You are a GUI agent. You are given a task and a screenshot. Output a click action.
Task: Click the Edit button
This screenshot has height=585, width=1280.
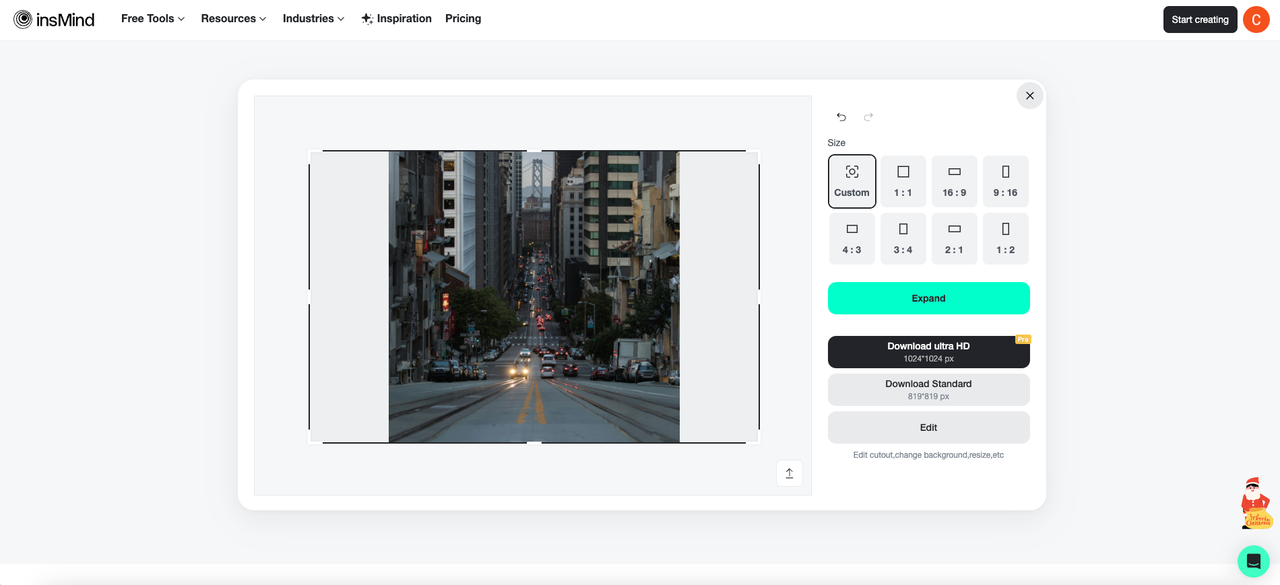928,427
